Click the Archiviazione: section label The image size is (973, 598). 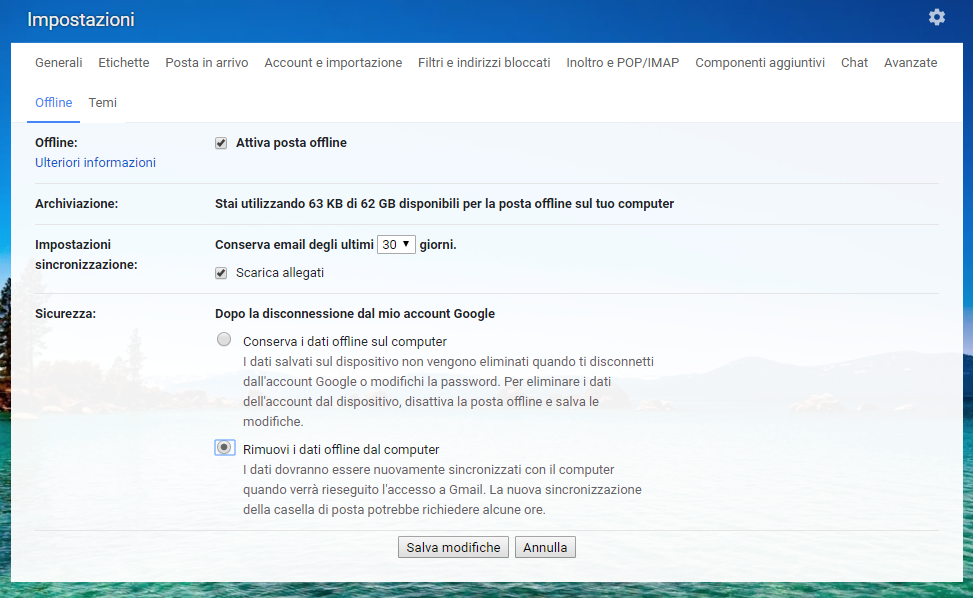tap(76, 203)
